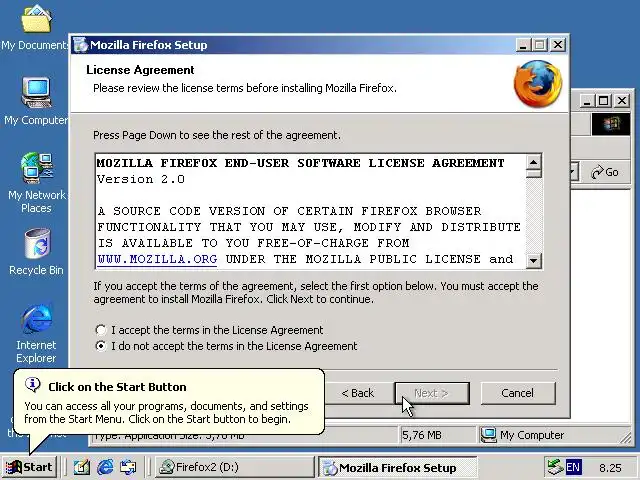Switch to Firefox2 (D:) taskbar item
640x480 pixels.
click(234, 467)
